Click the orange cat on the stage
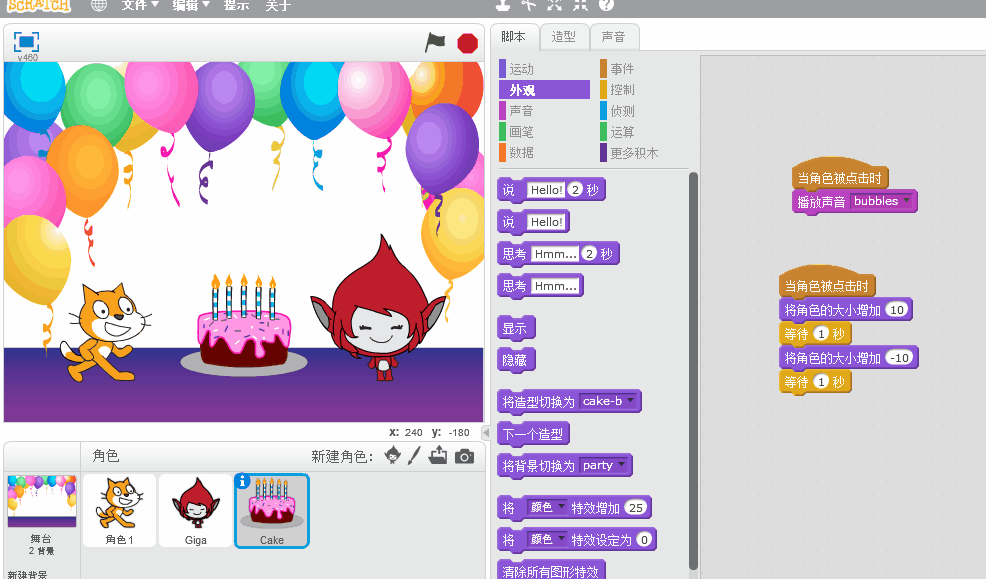 click(106, 331)
